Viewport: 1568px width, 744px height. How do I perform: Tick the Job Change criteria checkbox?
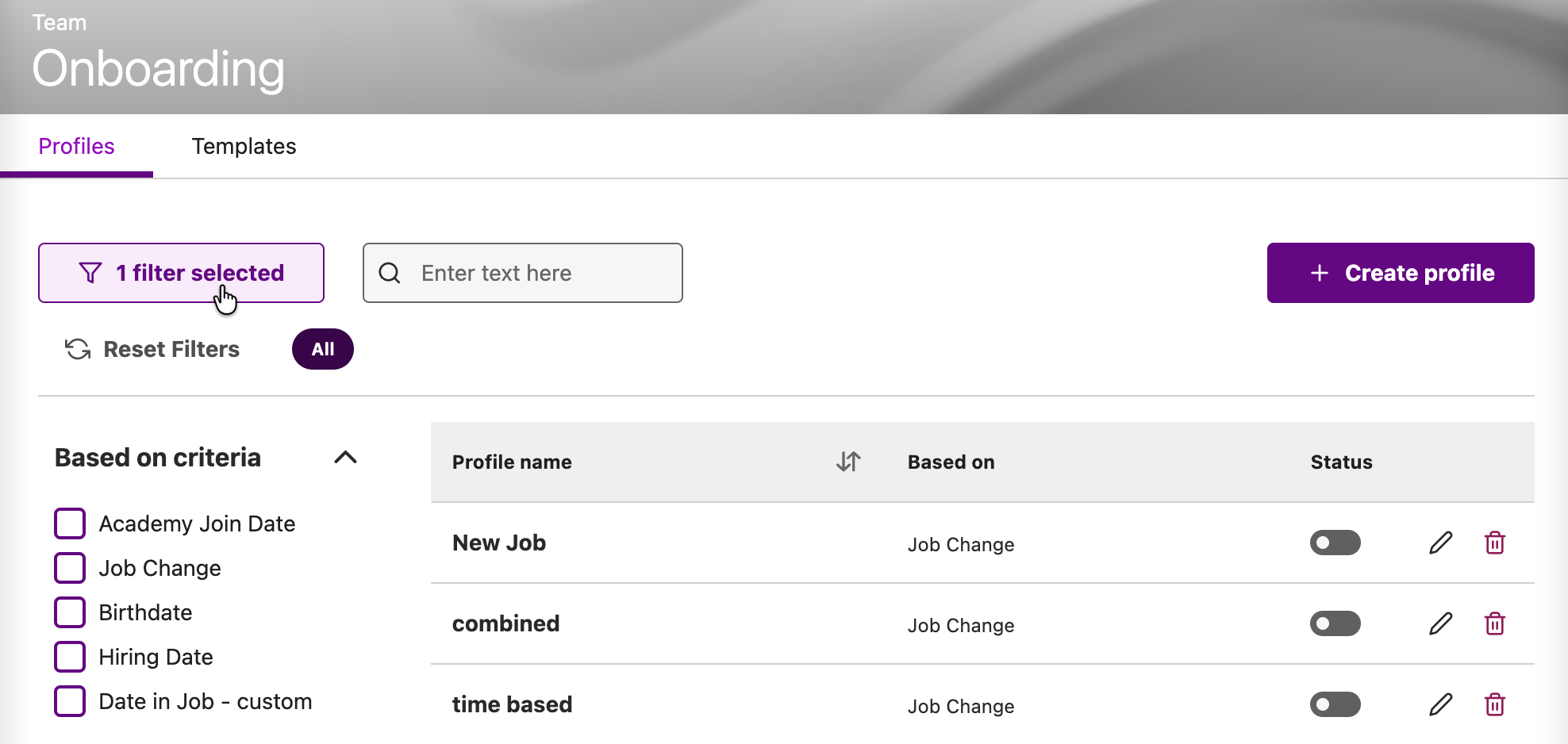[x=70, y=568]
